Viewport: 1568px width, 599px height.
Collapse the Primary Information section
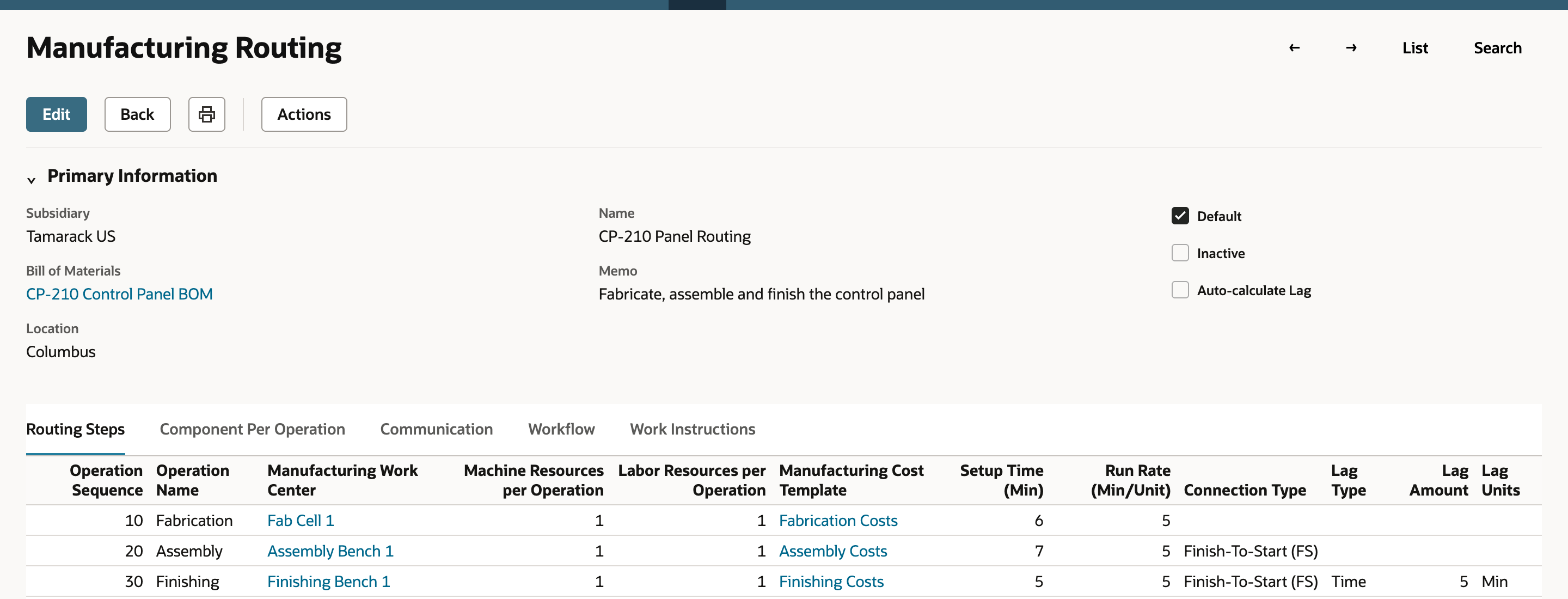32,180
